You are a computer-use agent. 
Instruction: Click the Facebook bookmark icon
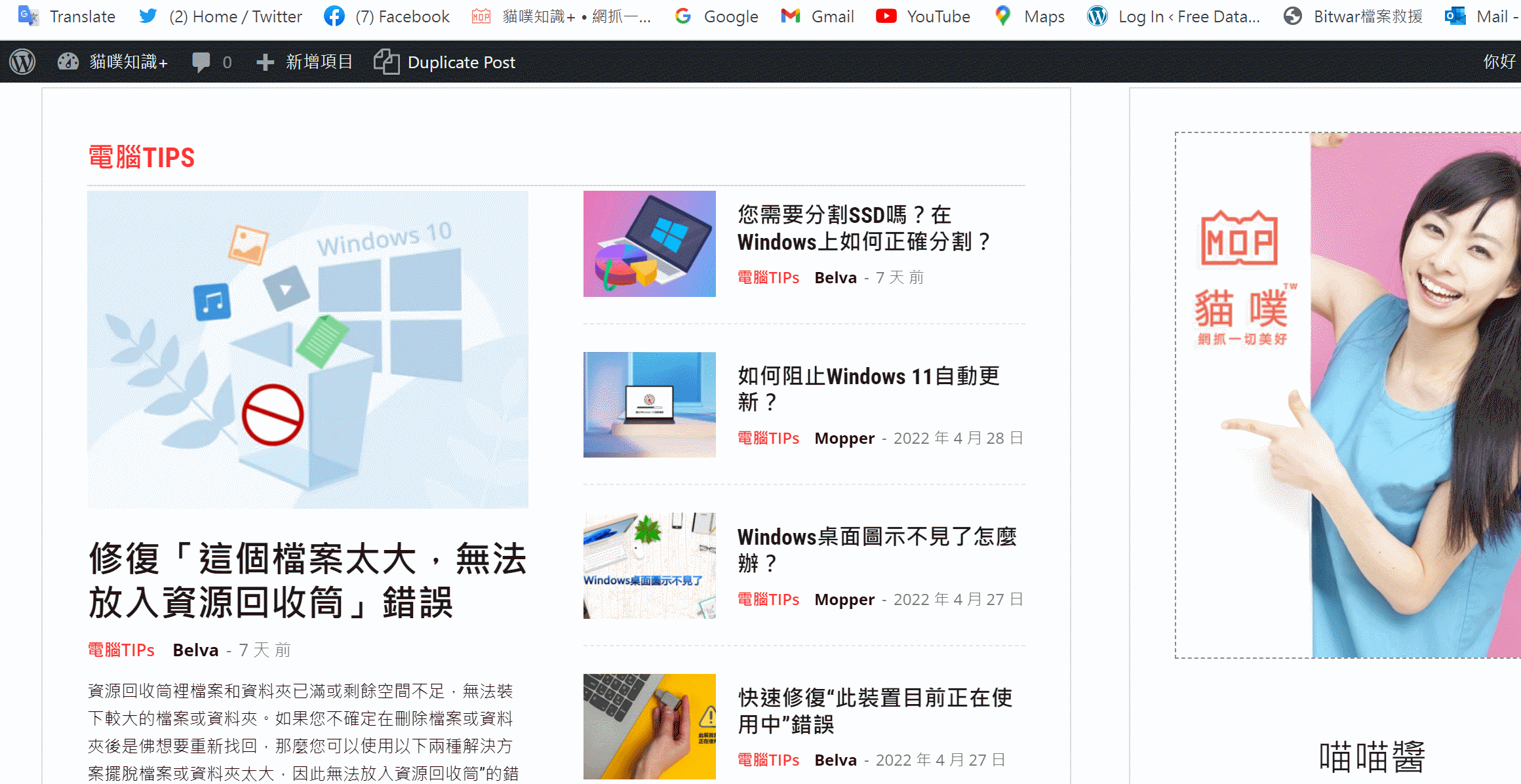coord(334,16)
